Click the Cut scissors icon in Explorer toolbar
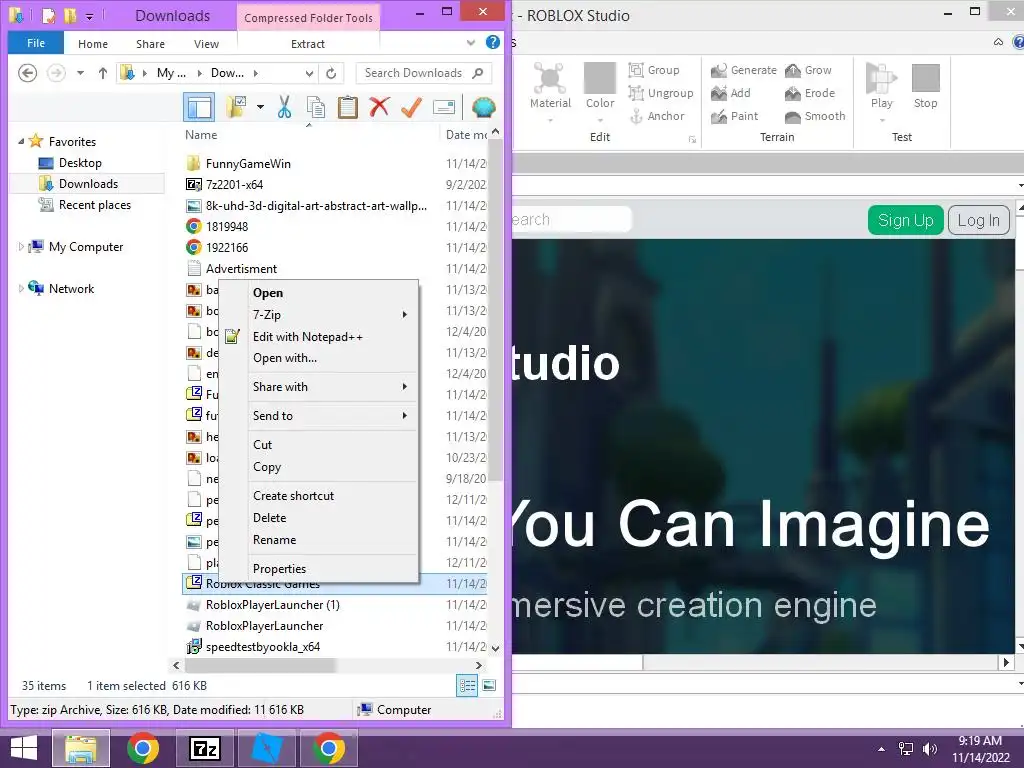1024x768 pixels. click(284, 107)
